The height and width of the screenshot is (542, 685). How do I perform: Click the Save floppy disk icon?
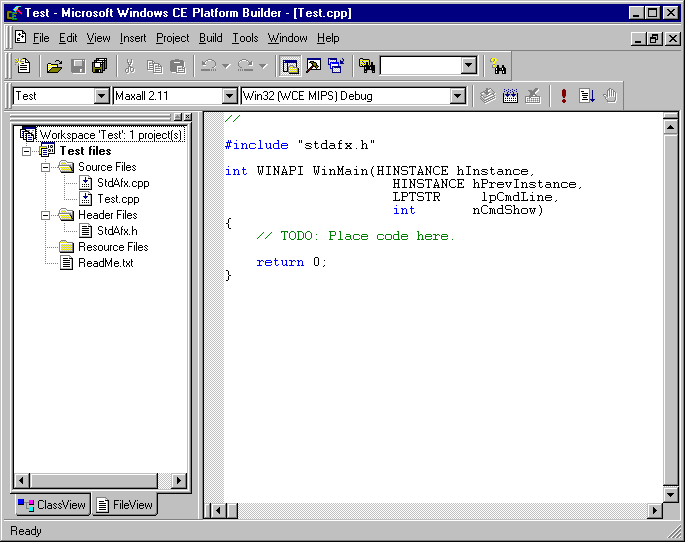click(x=78, y=66)
